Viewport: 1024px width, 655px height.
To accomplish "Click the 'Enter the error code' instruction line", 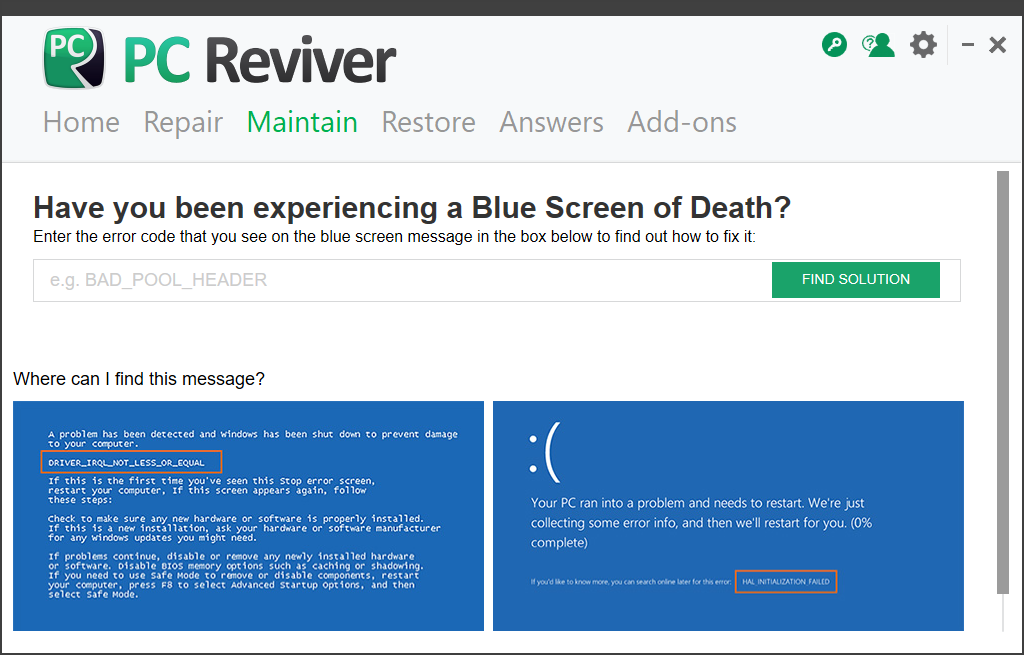I will coord(394,236).
